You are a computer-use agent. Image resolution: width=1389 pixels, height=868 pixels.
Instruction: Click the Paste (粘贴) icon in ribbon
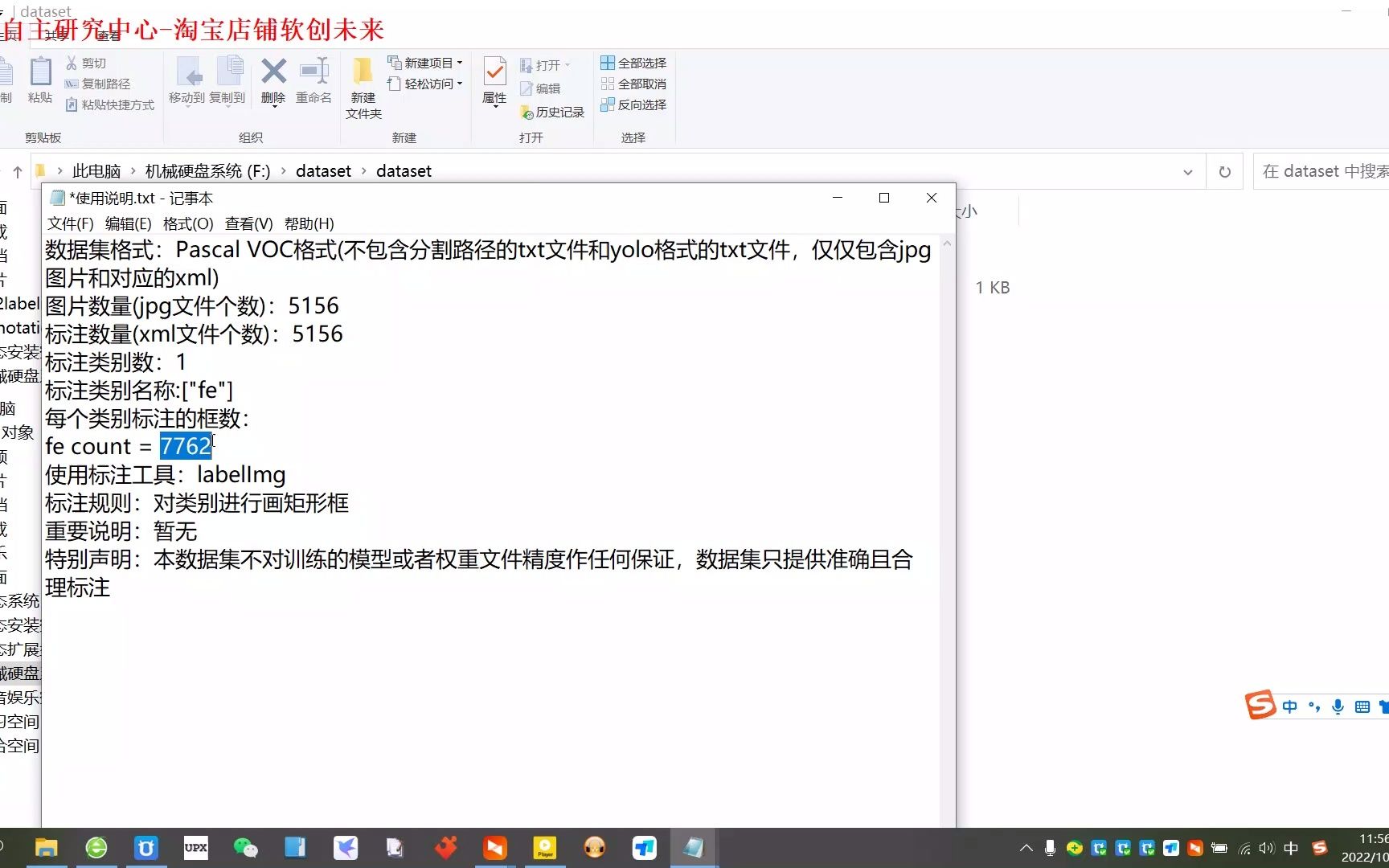tap(40, 80)
